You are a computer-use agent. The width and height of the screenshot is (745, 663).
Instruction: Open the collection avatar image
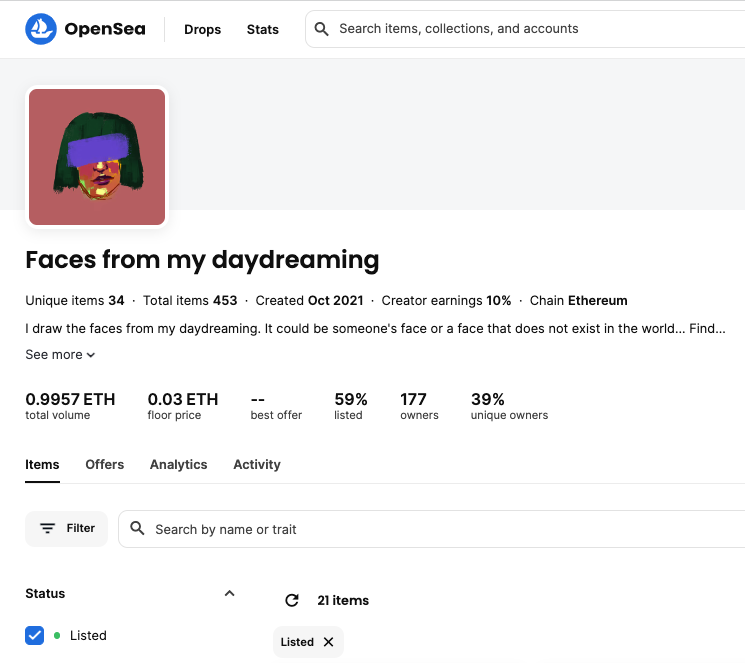click(x=97, y=157)
